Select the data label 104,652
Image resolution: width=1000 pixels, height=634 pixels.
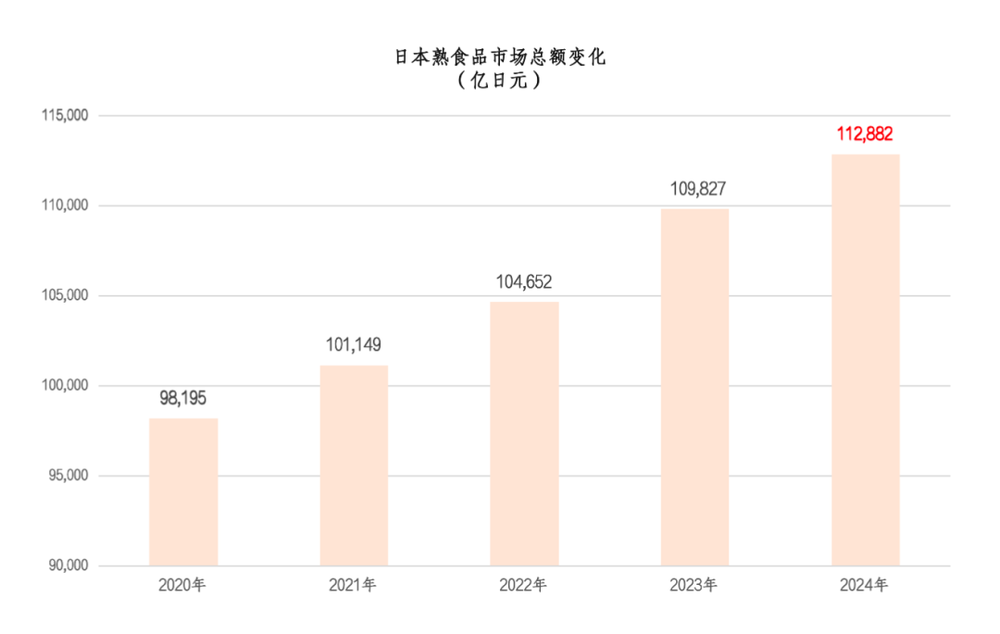click(x=524, y=282)
